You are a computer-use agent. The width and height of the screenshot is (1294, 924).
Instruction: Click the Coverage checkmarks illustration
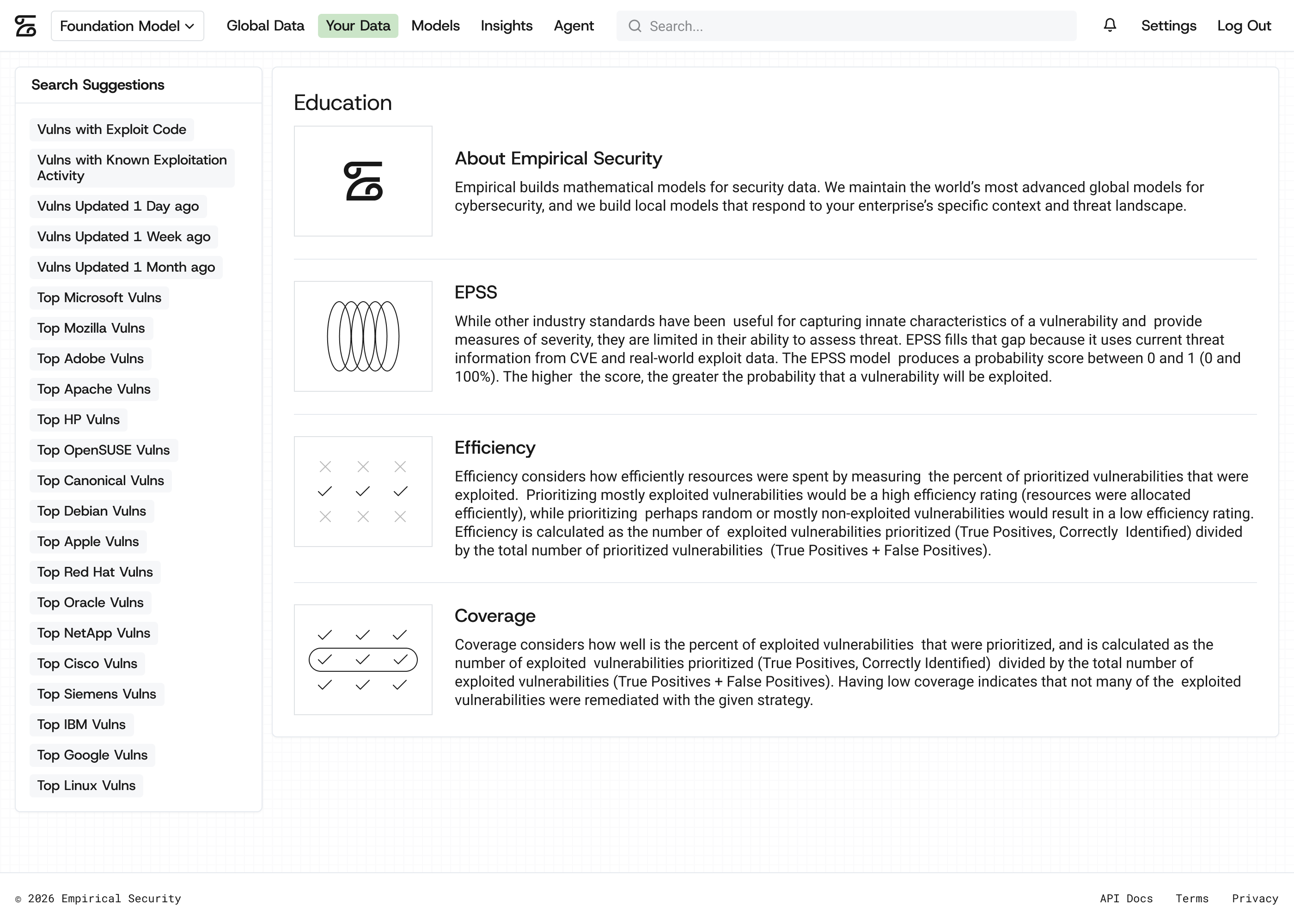(363, 659)
